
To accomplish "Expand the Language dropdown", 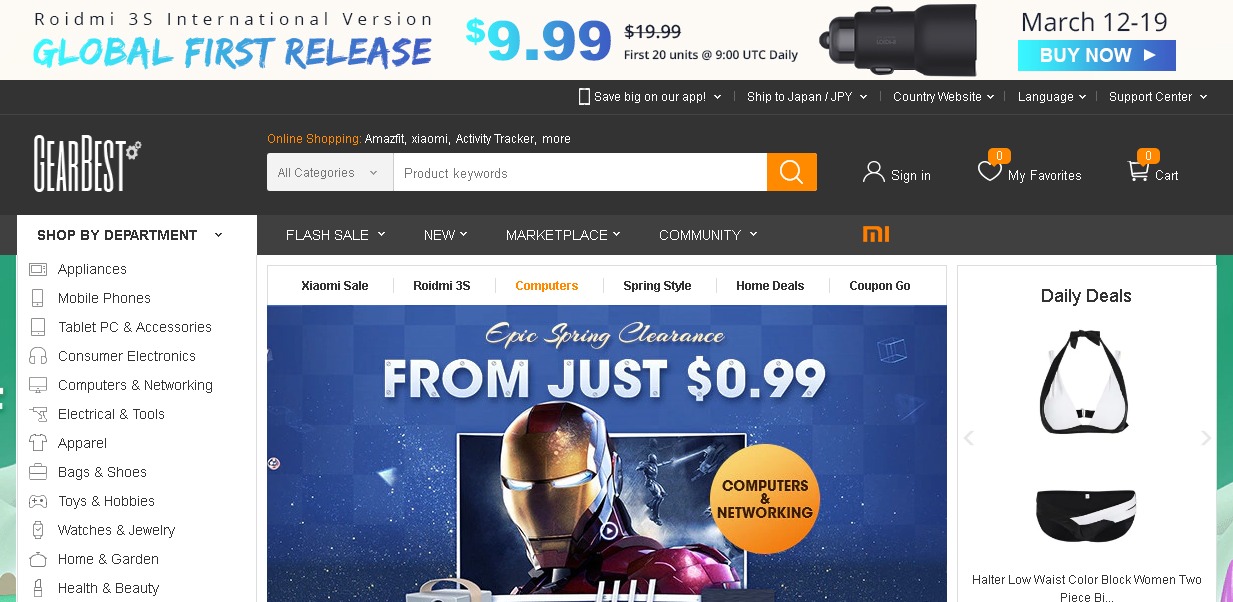I will click(1052, 97).
